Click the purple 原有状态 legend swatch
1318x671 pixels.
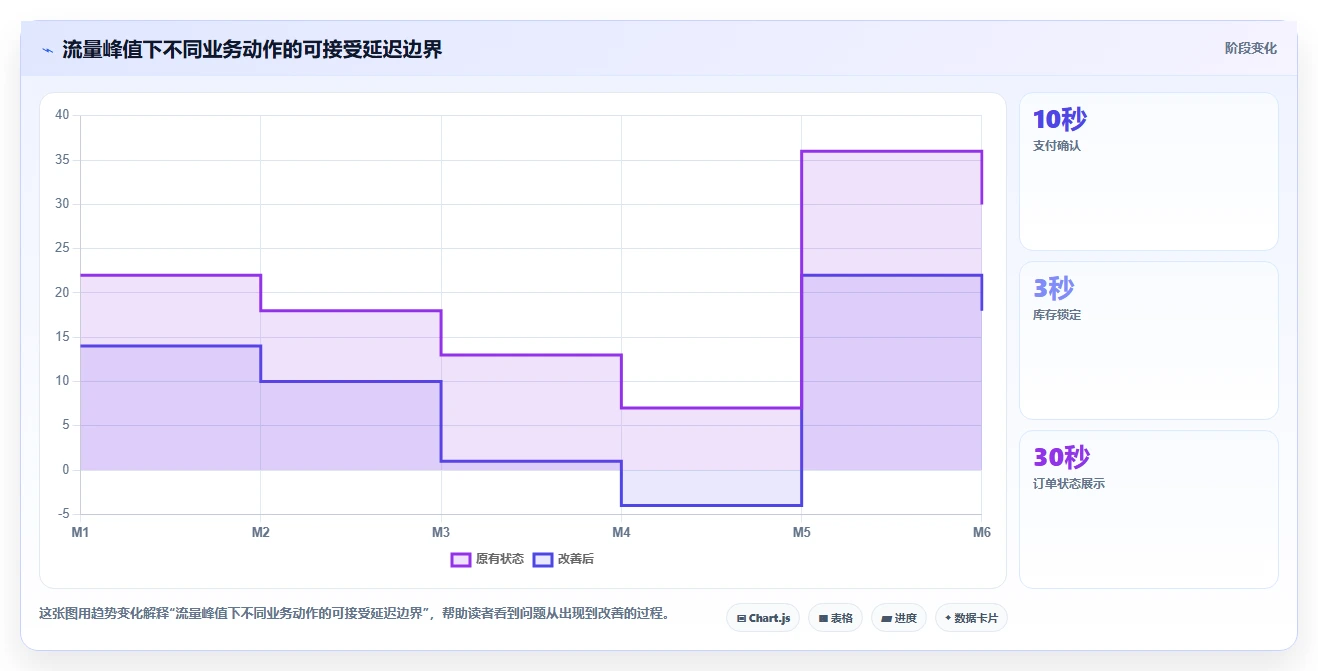461,559
